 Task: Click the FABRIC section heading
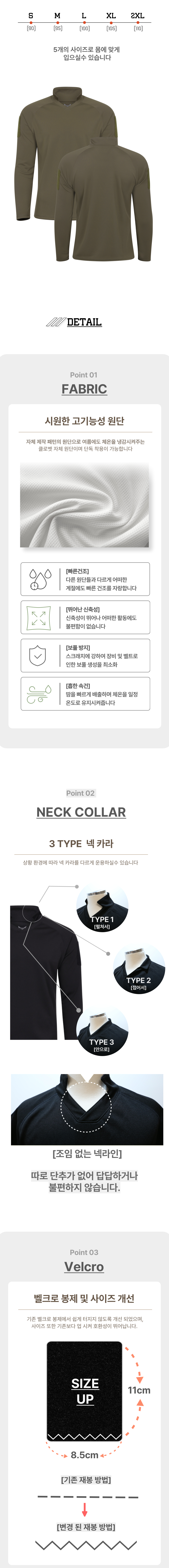coord(84,388)
